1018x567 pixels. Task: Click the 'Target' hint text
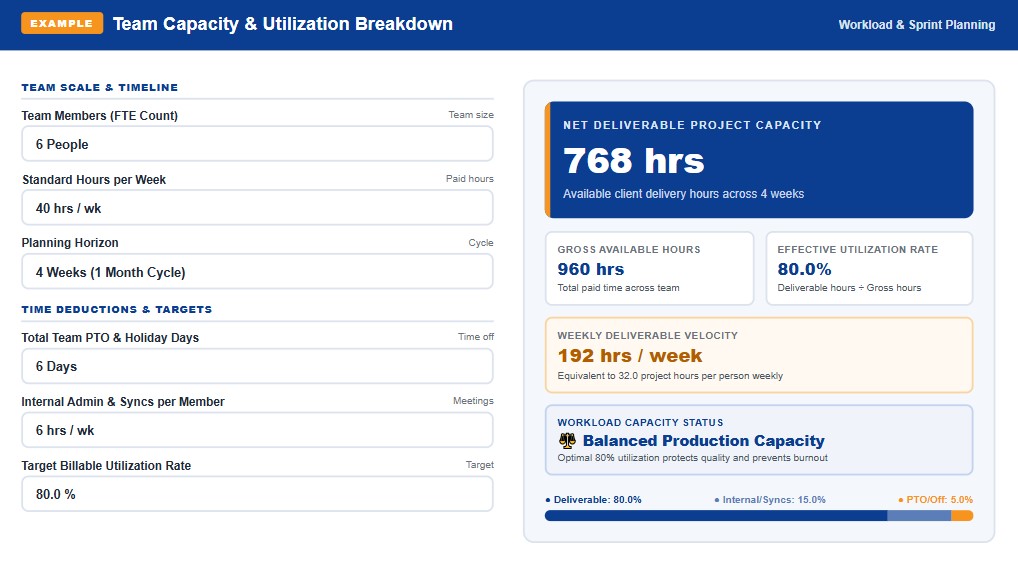click(480, 464)
